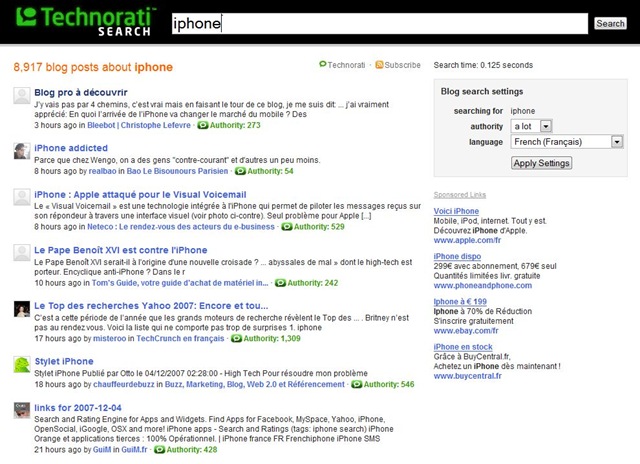The image size is (640, 464).
Task: Open the links for 2007-12-04 post
Action: tap(78, 408)
